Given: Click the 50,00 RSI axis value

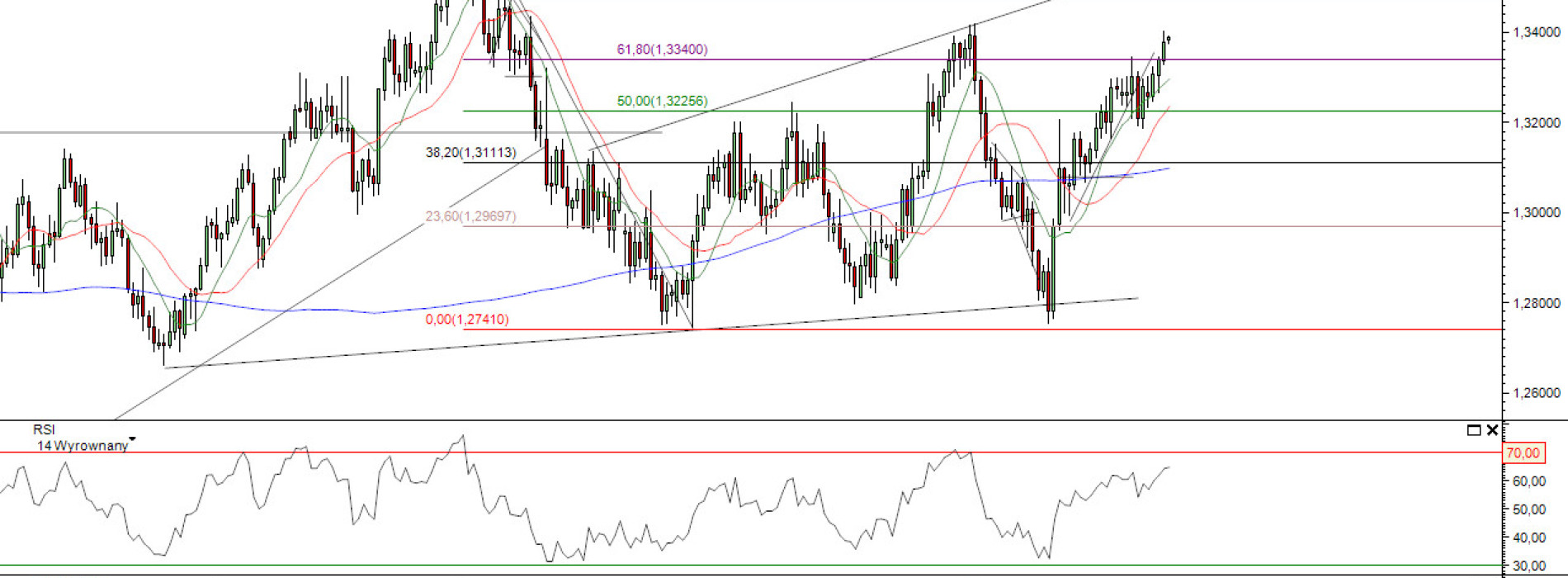Looking at the screenshot, I should tap(1530, 510).
